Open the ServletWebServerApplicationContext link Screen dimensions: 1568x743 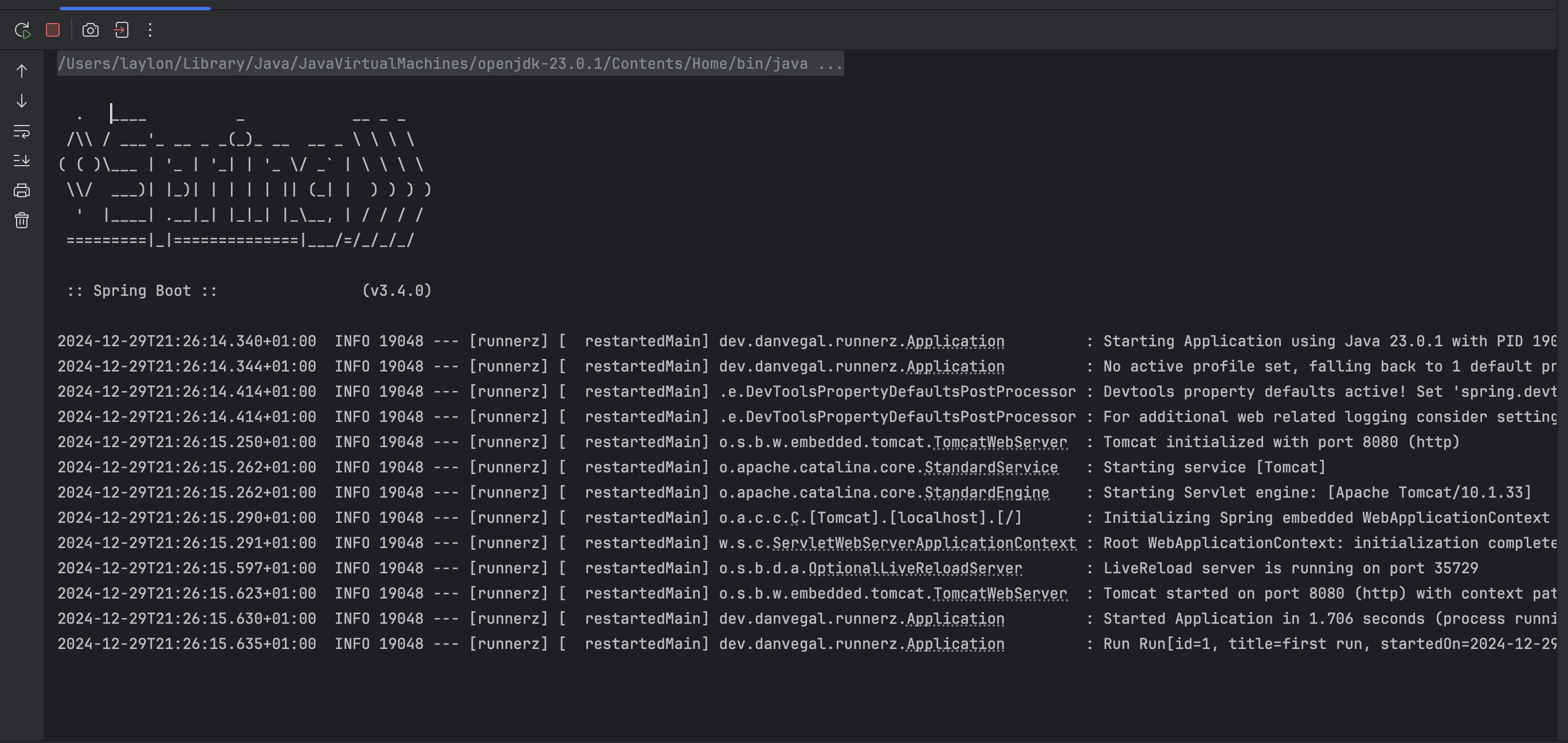(x=924, y=543)
